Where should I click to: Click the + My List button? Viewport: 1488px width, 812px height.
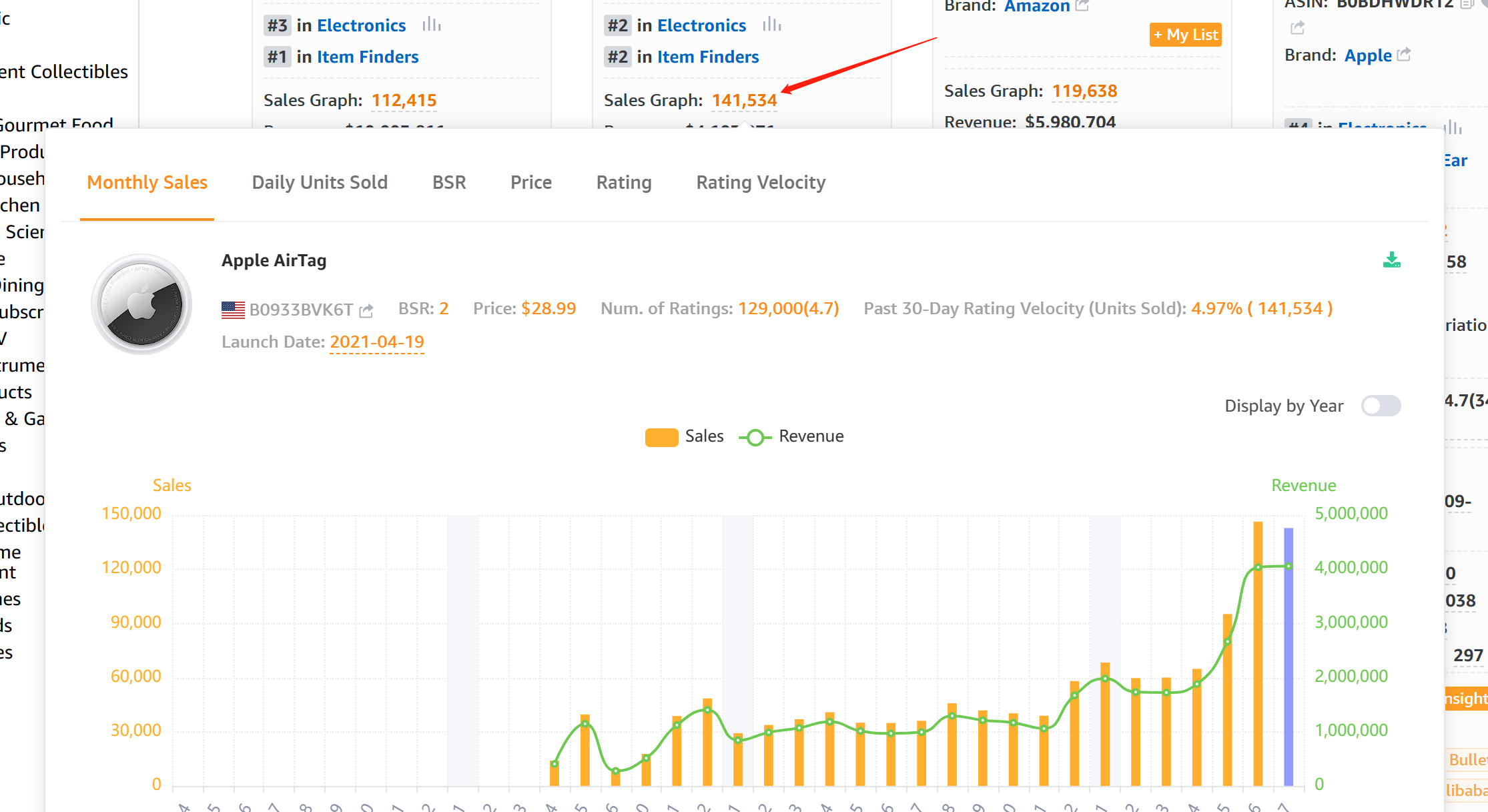point(1186,35)
